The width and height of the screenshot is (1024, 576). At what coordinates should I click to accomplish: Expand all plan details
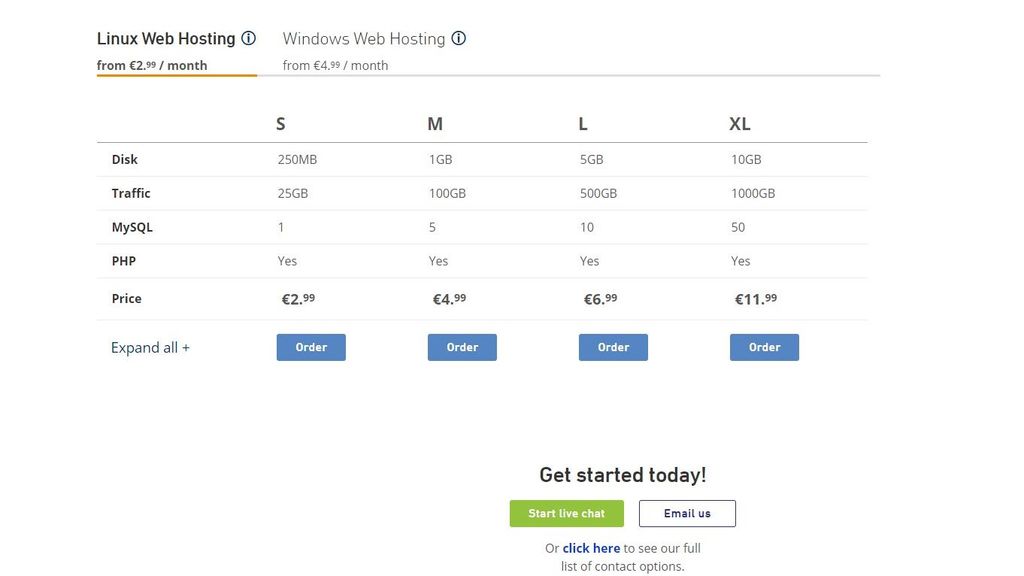click(x=151, y=347)
